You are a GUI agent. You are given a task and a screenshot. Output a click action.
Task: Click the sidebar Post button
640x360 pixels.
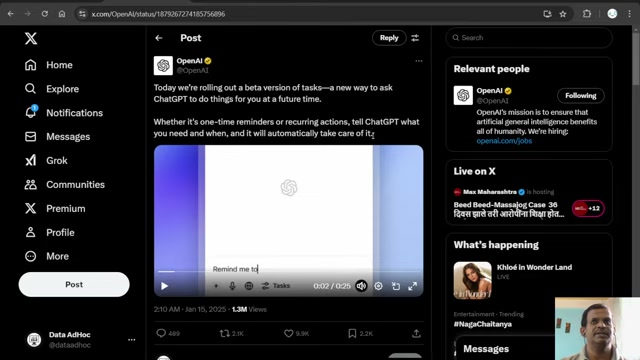pos(74,284)
